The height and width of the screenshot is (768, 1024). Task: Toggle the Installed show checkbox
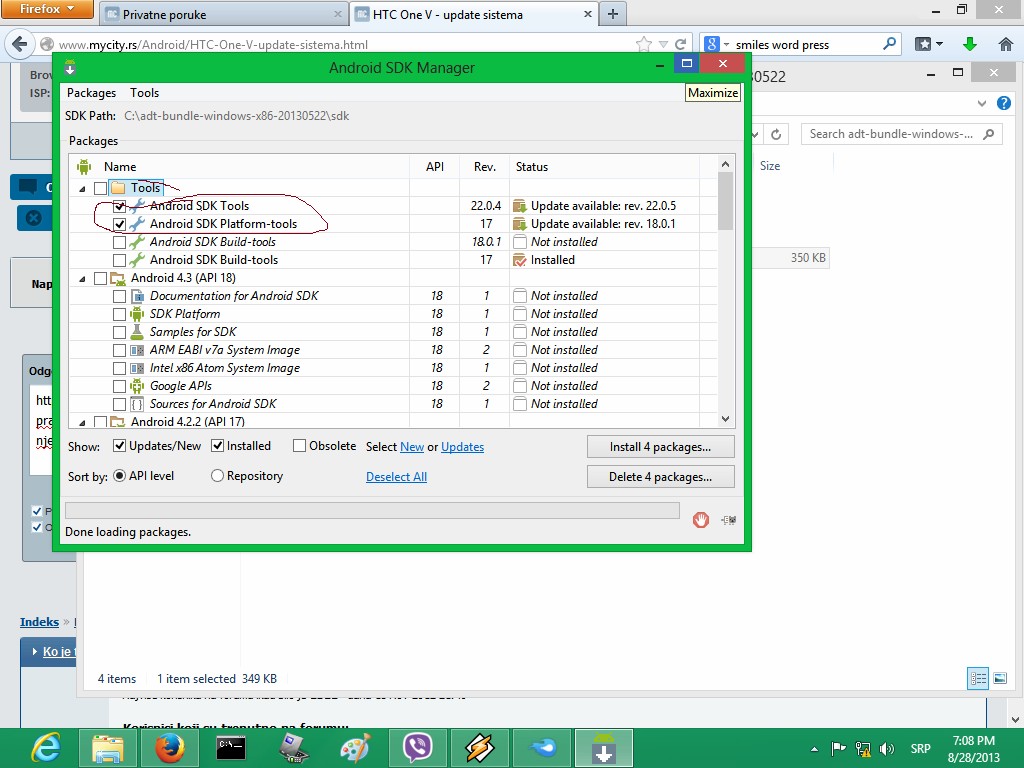pos(217,446)
